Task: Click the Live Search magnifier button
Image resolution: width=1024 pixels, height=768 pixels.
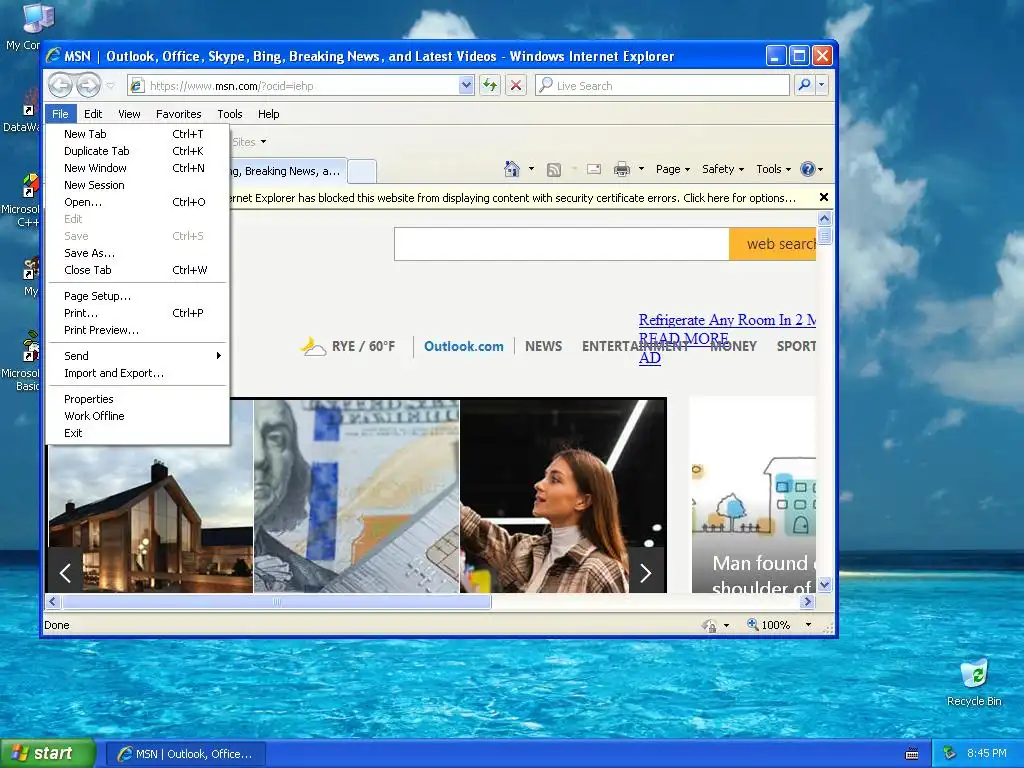Action: click(x=805, y=85)
